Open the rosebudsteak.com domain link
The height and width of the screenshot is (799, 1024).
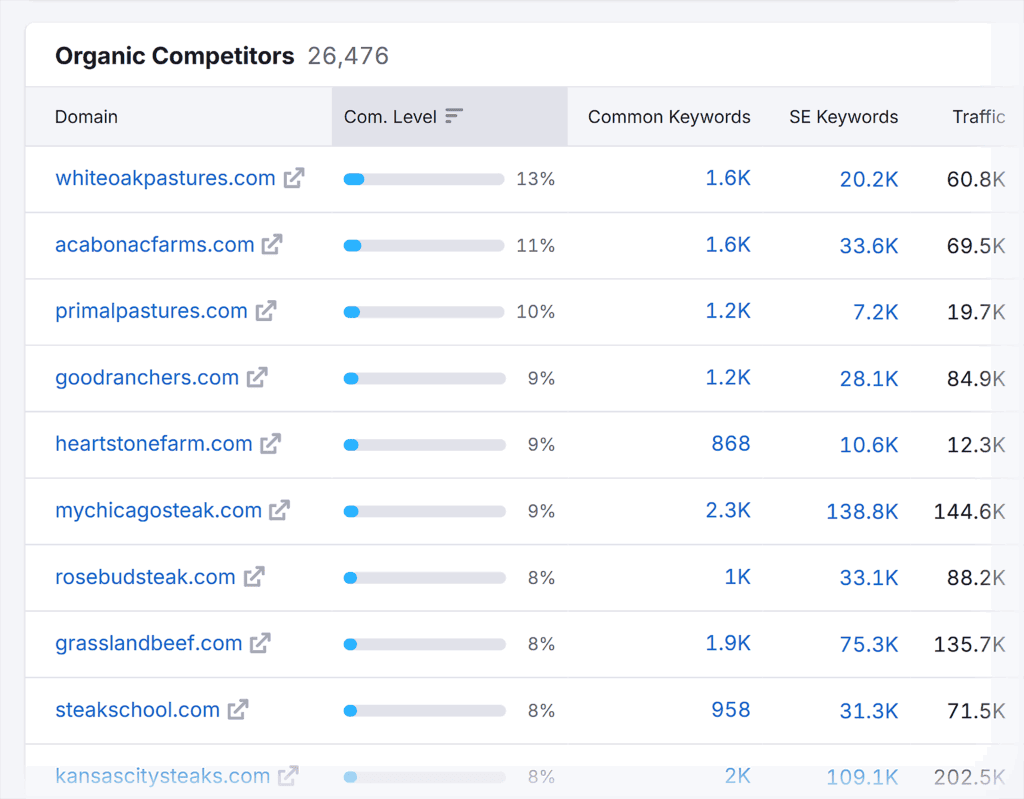point(147,577)
